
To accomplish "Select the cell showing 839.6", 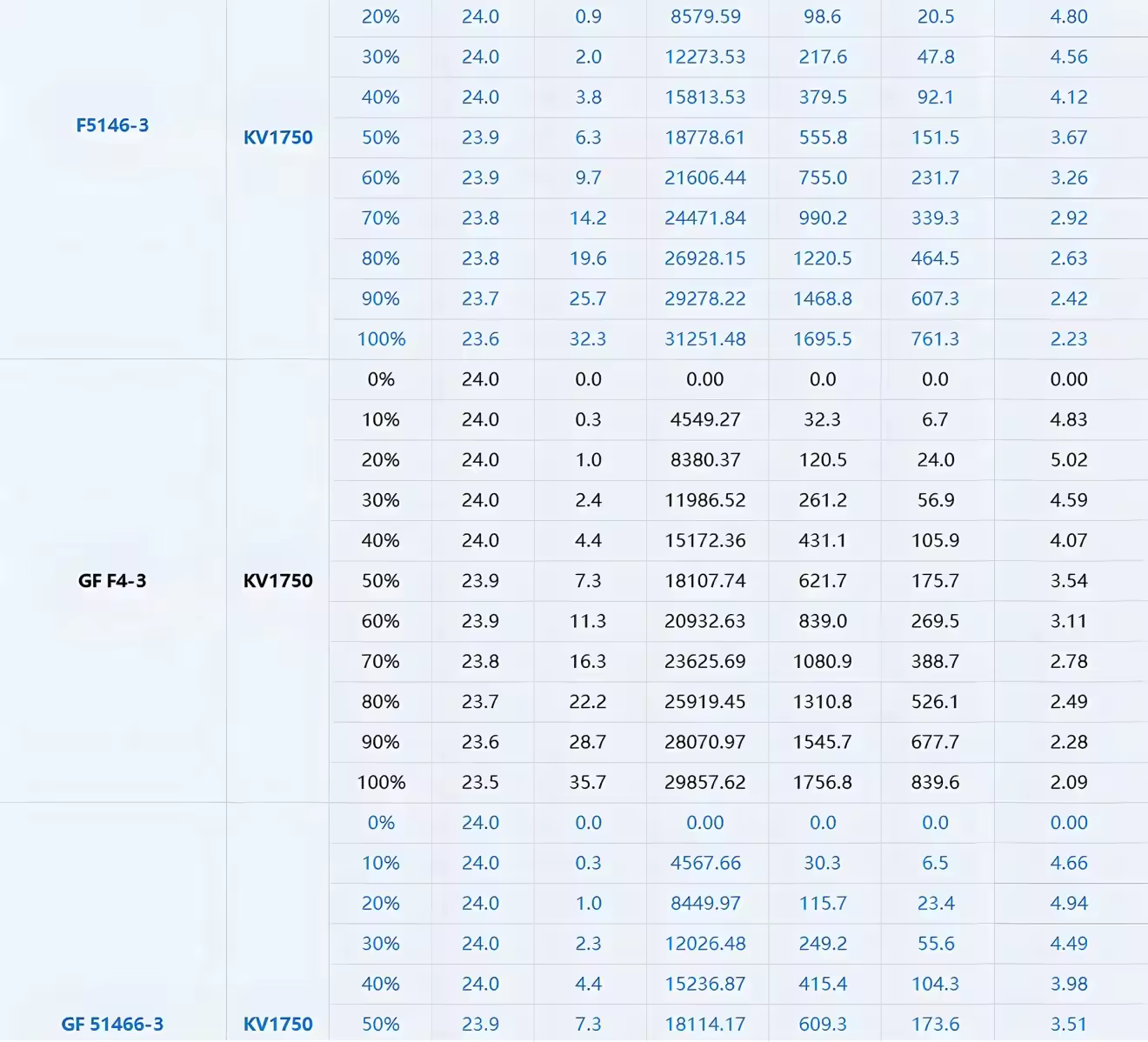I will [x=936, y=782].
